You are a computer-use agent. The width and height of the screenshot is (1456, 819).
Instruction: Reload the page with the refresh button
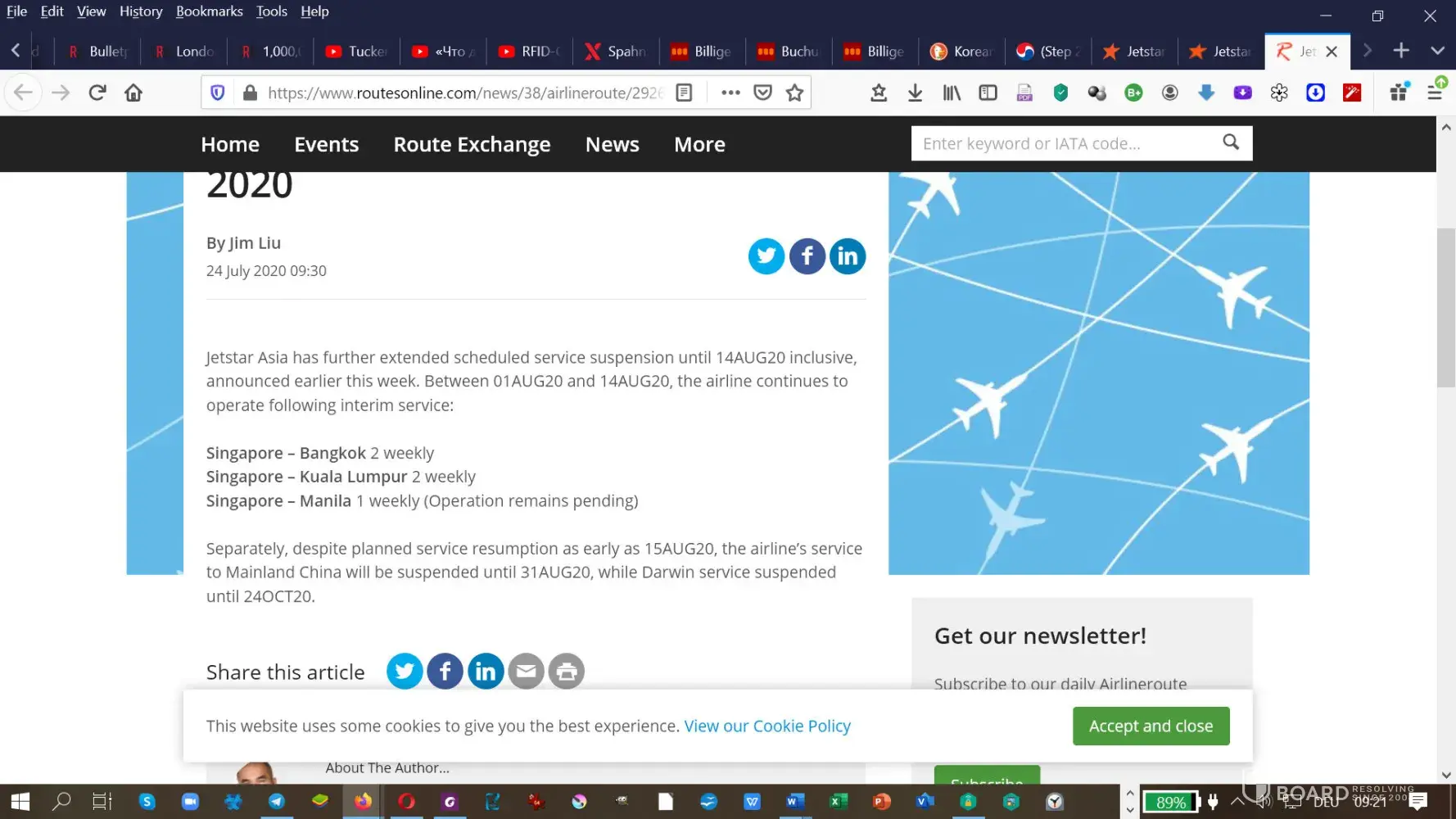coord(97,93)
